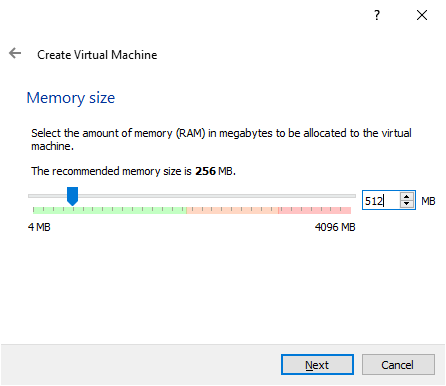The width and height of the screenshot is (446, 386).
Task: Focus the memory field showing 512
Action: coord(381,200)
